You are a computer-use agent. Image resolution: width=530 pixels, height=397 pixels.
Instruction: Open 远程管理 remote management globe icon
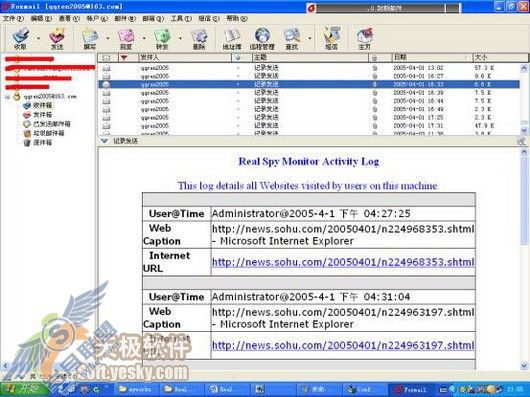click(262, 39)
